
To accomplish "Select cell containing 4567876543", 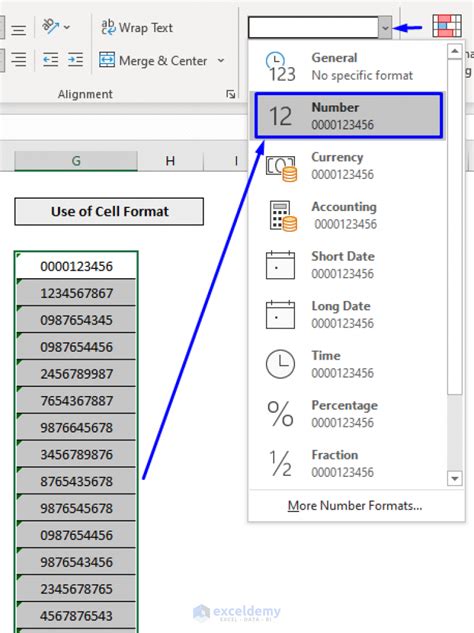I will (x=76, y=616).
